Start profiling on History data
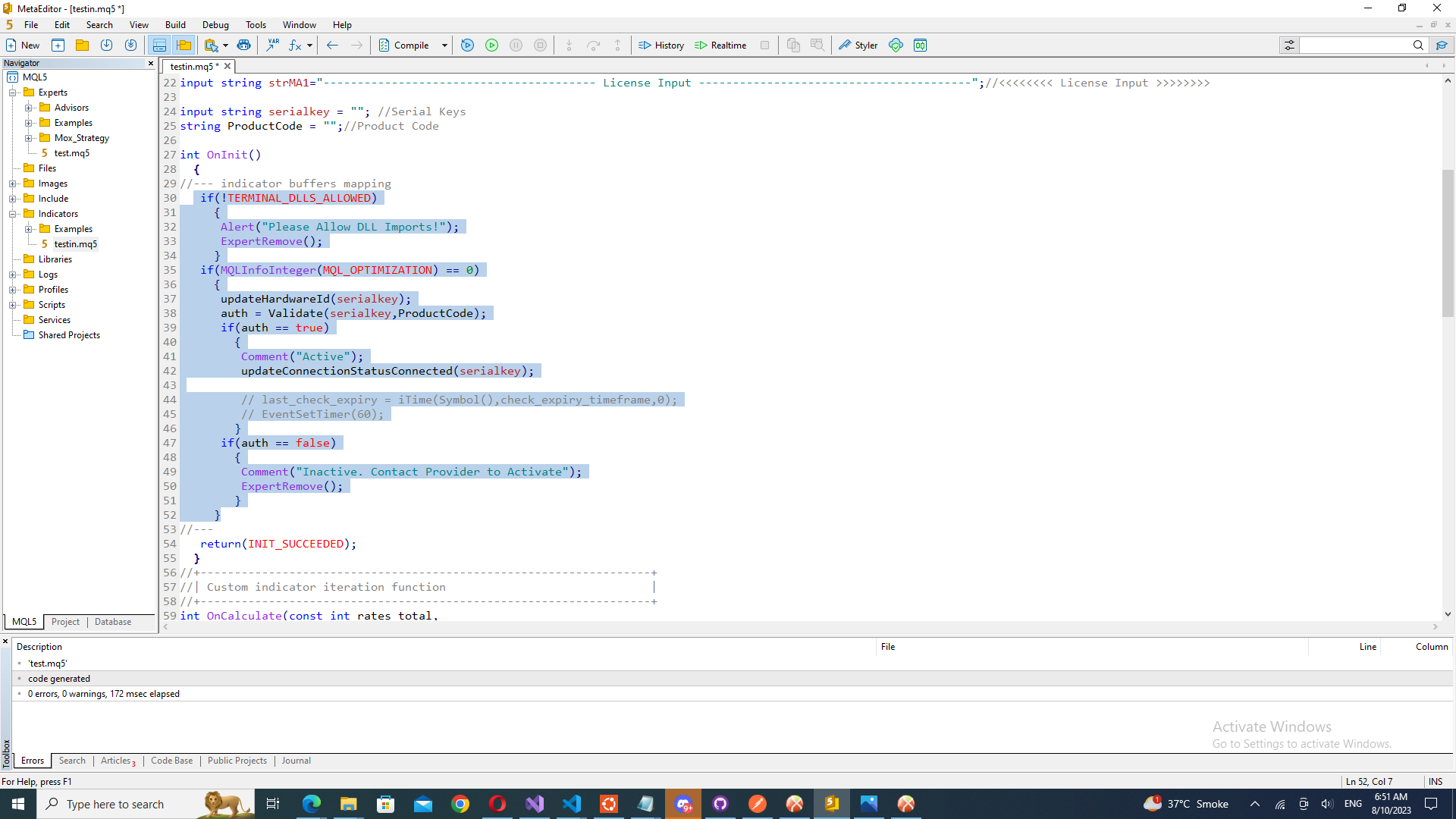This screenshot has width=1456, height=819. 661,45
